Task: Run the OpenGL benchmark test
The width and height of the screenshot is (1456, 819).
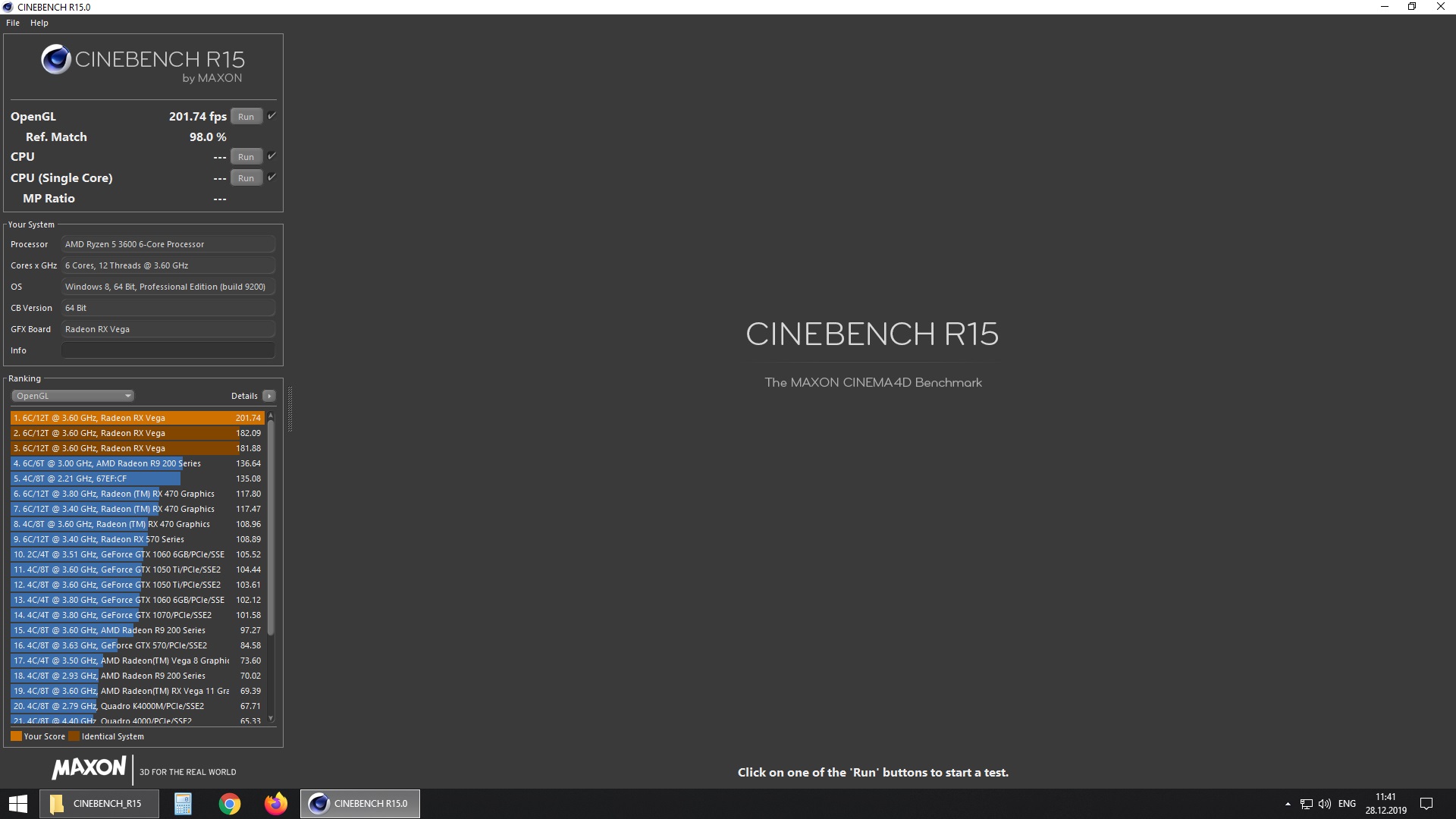Action: click(246, 117)
